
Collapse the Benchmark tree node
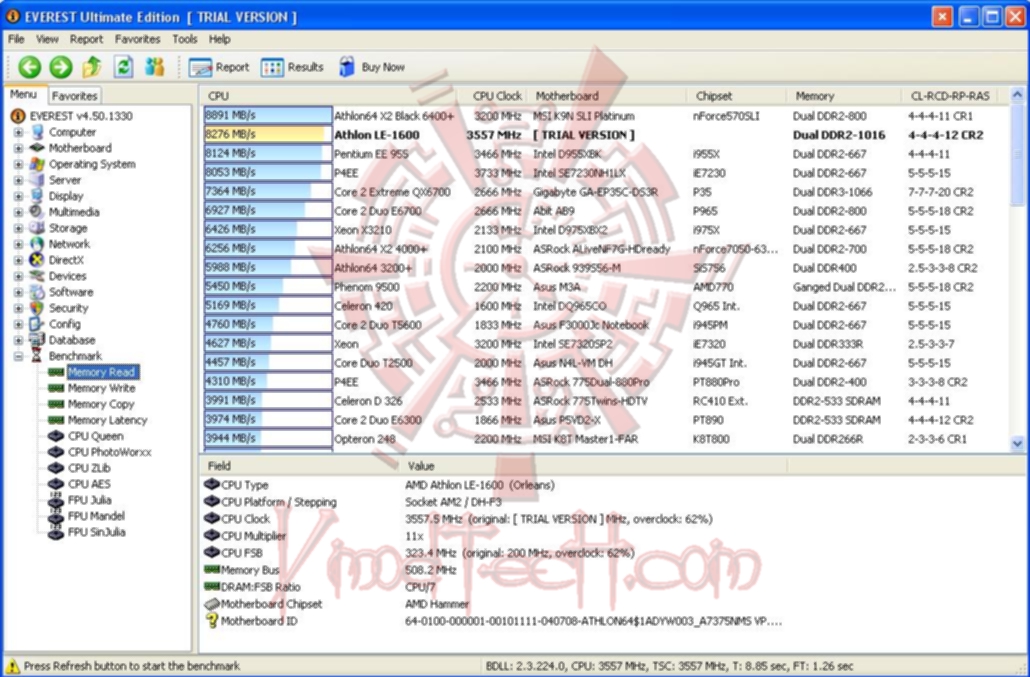[18, 356]
